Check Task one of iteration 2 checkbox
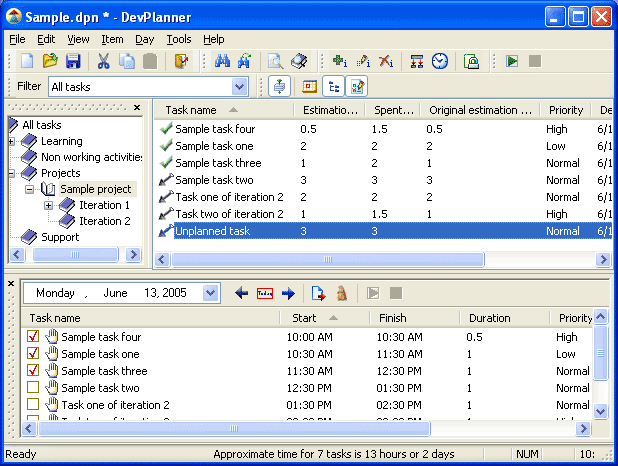 [x=33, y=404]
